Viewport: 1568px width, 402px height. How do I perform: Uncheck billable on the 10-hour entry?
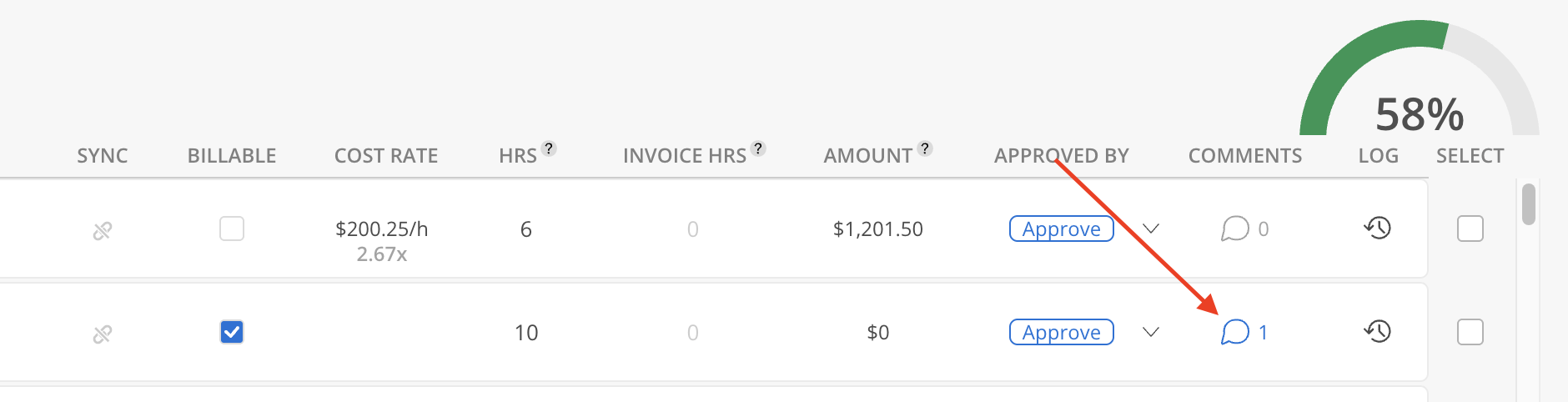232,332
